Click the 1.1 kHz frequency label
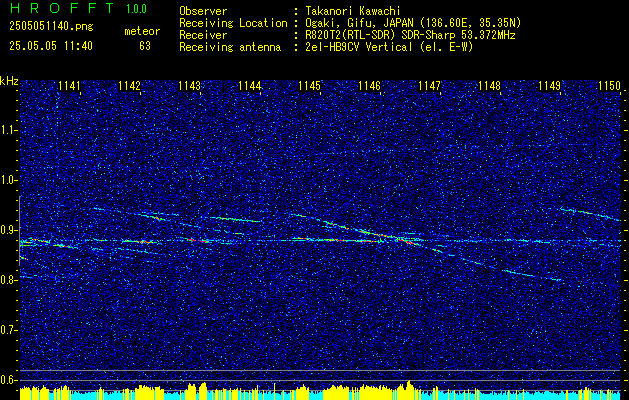This screenshot has width=629, height=400. (x=8, y=130)
